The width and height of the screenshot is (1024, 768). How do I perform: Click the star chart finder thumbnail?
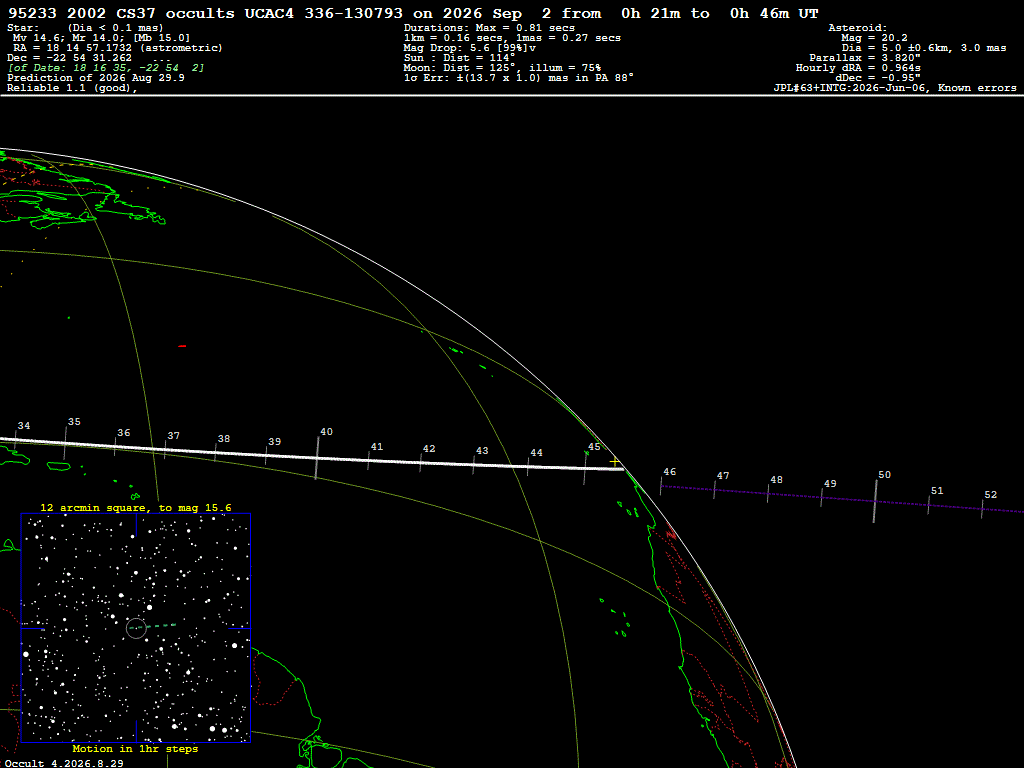pos(136,628)
